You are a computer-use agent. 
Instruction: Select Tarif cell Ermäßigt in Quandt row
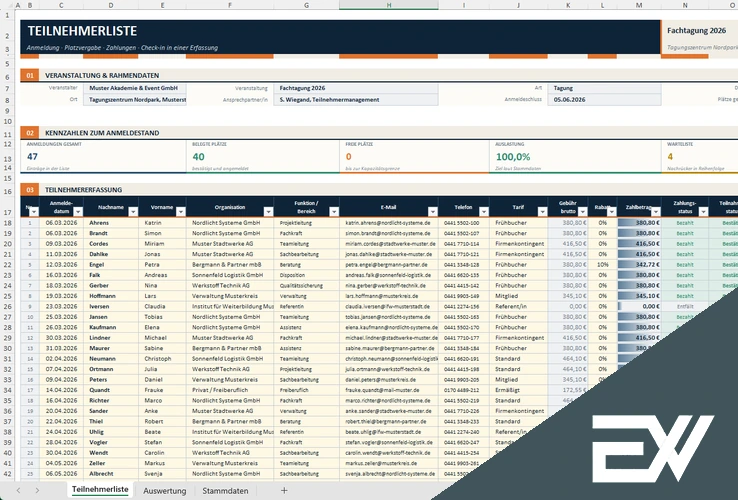pyautogui.click(x=518, y=390)
